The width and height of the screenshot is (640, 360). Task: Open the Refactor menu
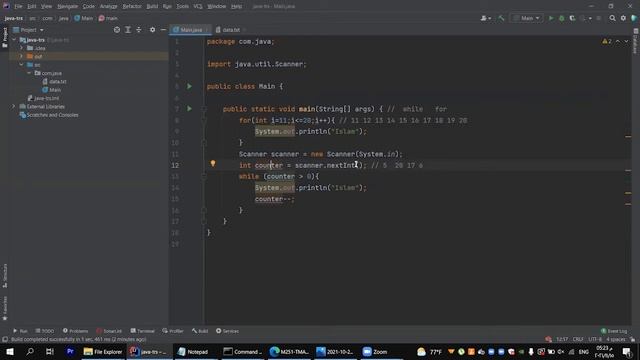(132, 6)
